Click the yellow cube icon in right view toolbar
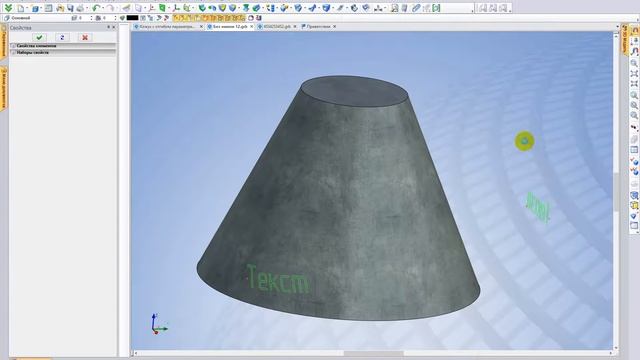 point(634,205)
